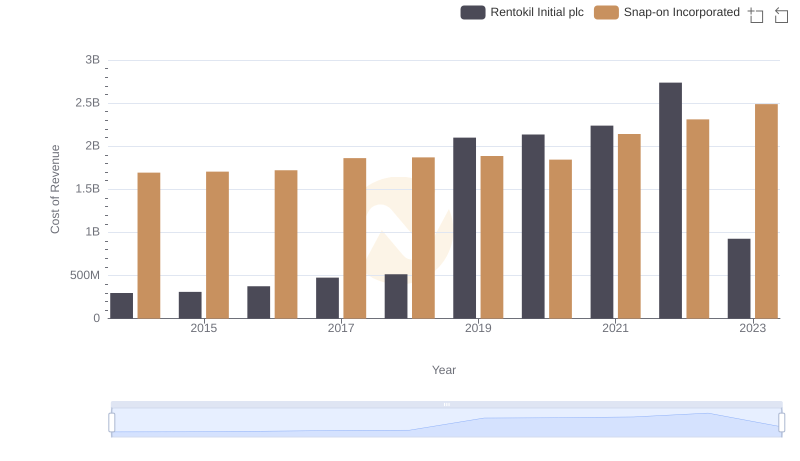Click the Snap-on bar for 2017

[x=355, y=238]
